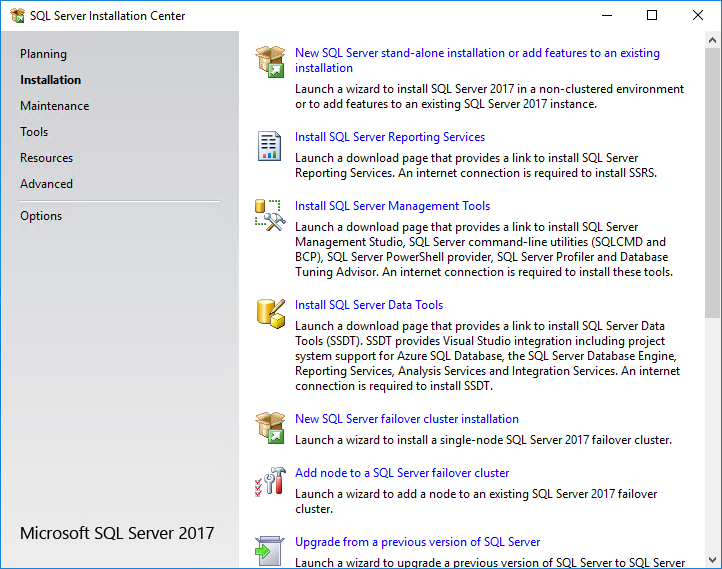Minimize the Installation Center window
Image resolution: width=722 pixels, height=569 pixels.
click(607, 16)
